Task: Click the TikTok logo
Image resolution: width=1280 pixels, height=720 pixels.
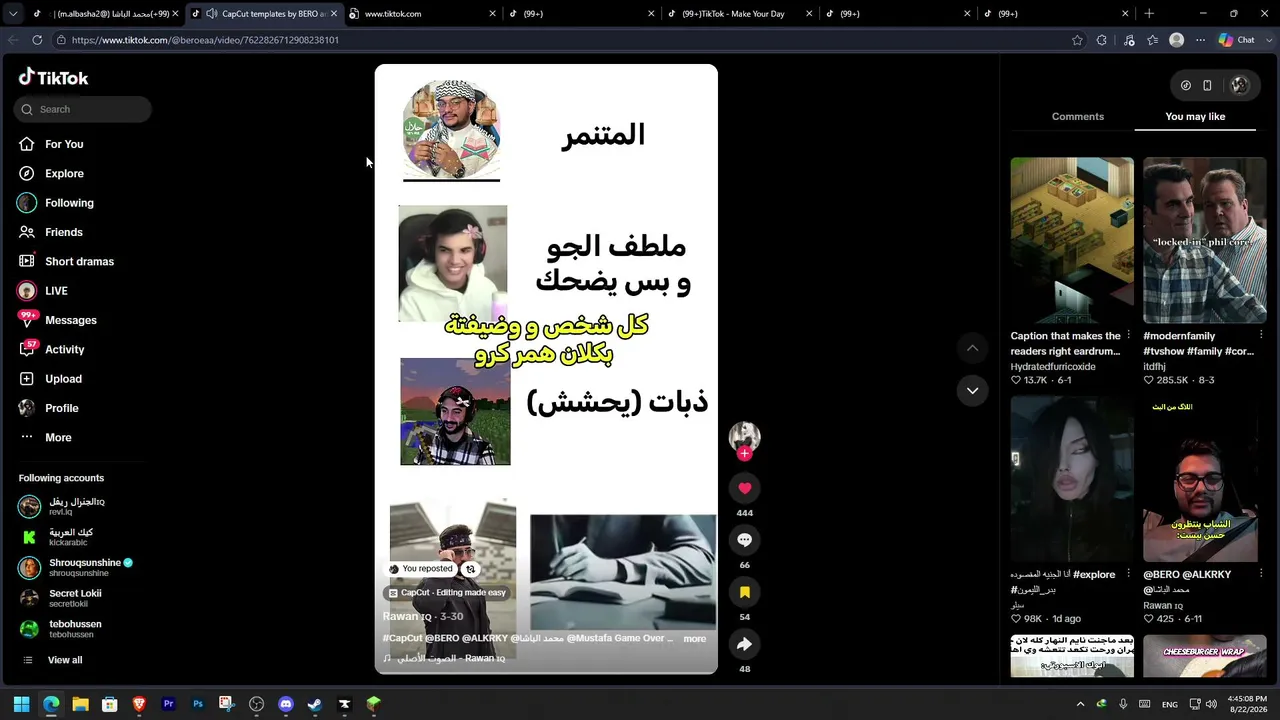Action: click(x=54, y=77)
